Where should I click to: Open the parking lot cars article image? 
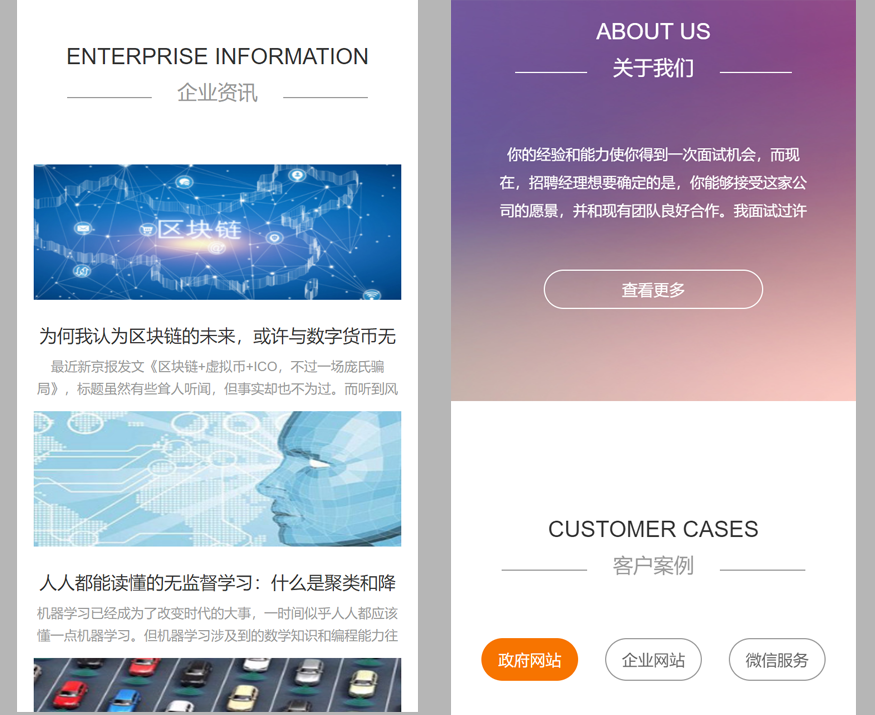(217, 685)
